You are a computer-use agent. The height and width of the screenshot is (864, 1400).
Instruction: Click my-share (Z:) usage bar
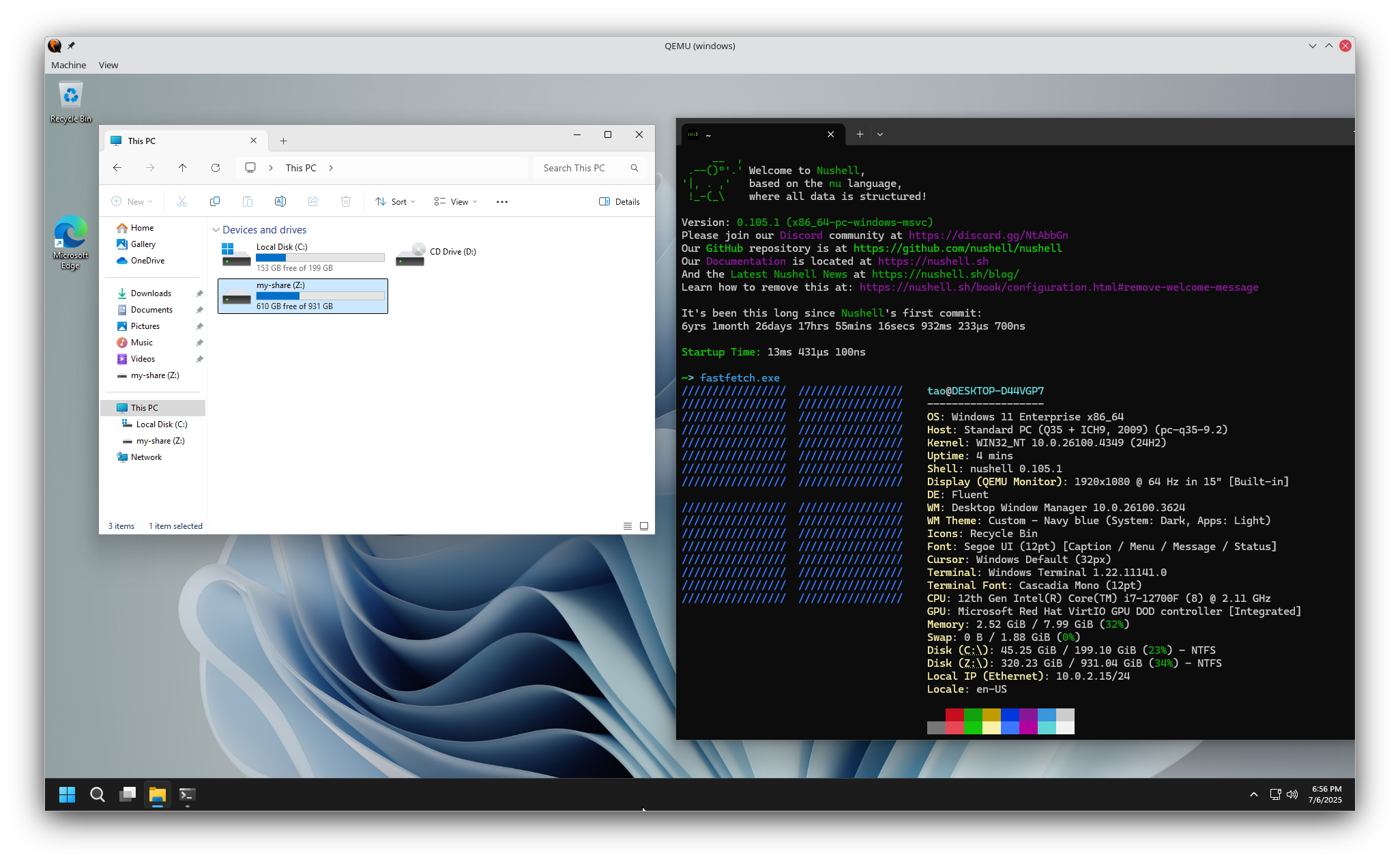click(320, 296)
